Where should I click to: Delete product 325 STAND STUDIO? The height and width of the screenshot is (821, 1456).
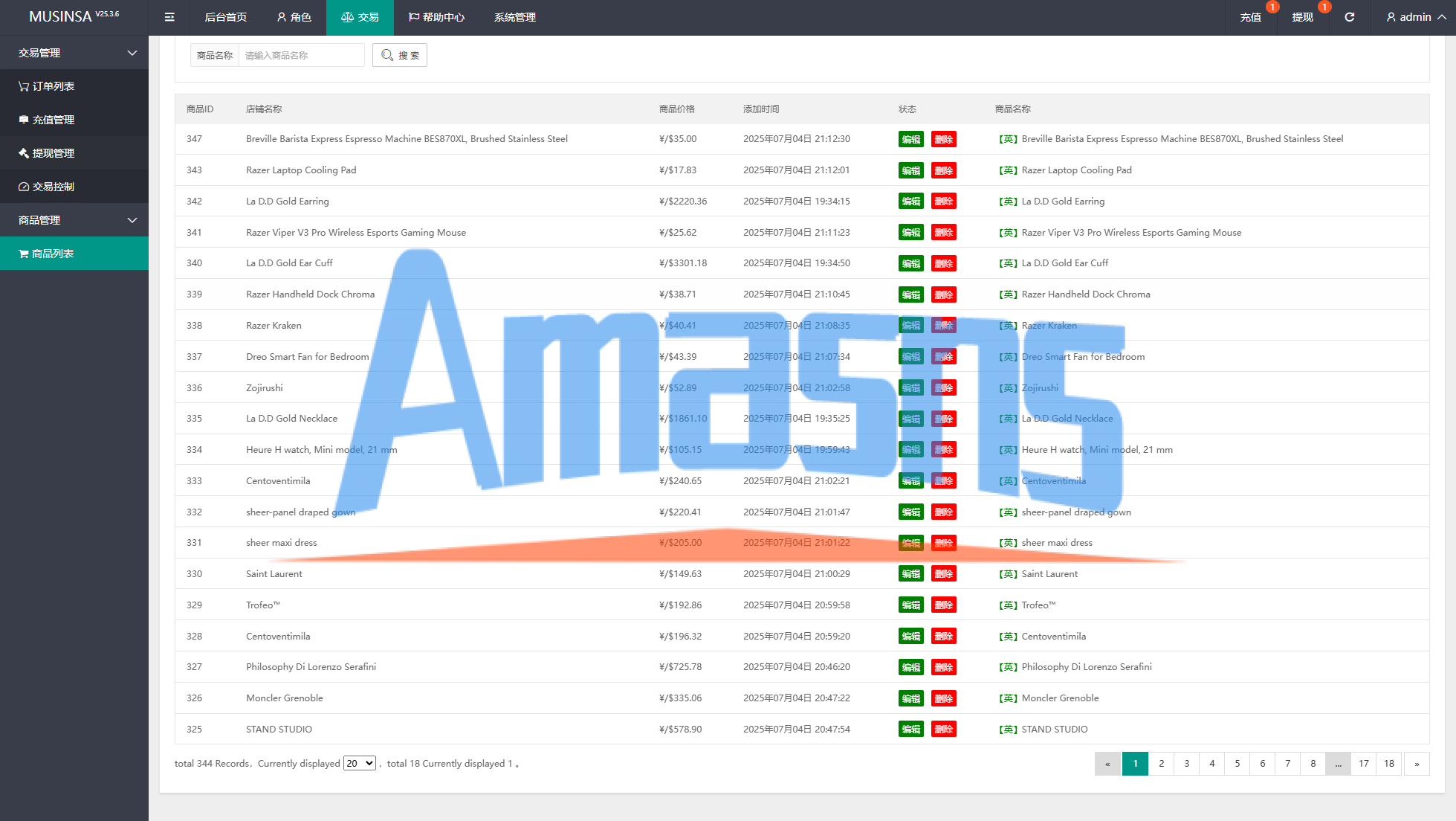943,730
